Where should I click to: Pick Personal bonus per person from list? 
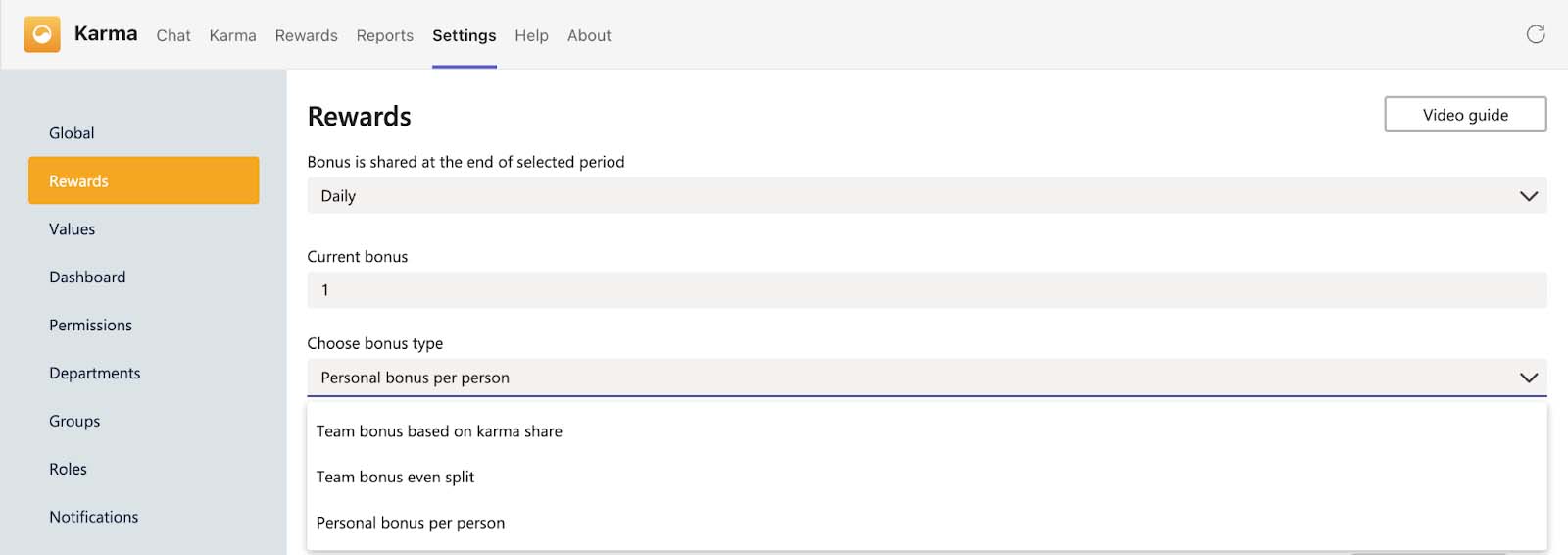(411, 523)
